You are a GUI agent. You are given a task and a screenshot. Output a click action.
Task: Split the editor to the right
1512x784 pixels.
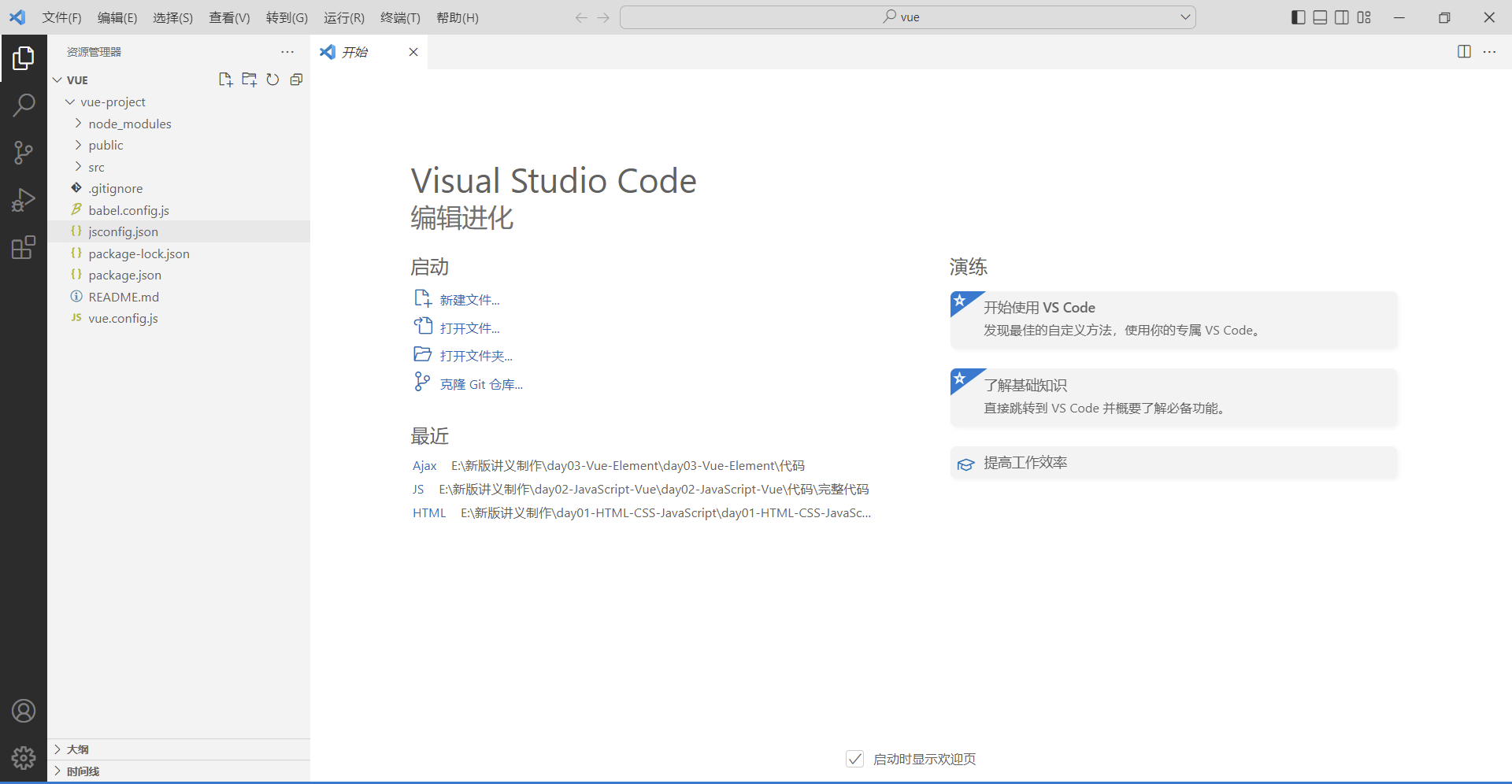coord(1464,52)
